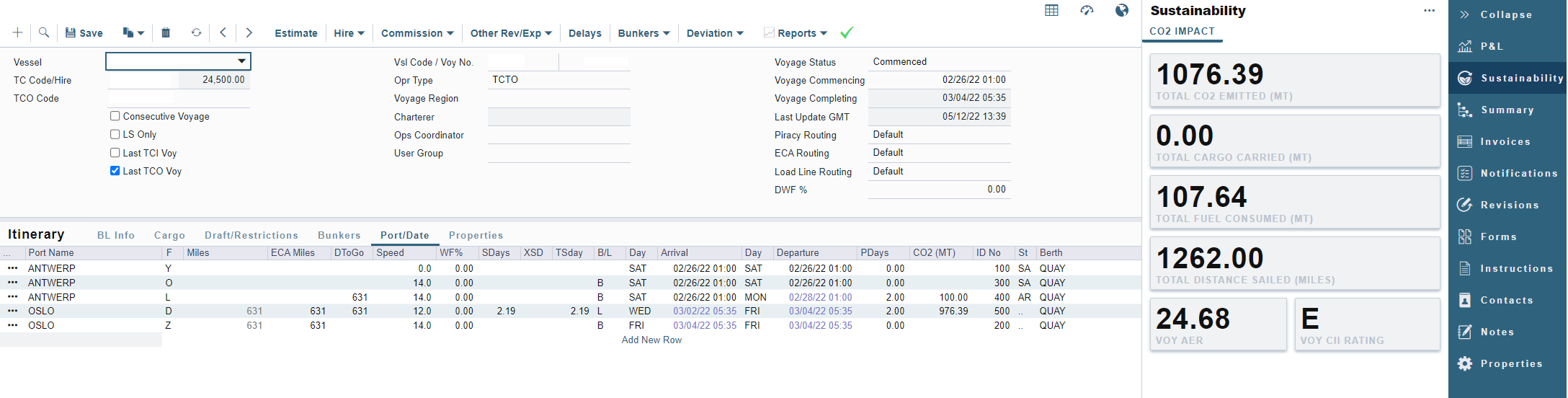Check the LS Only checkbox

pos(115,134)
